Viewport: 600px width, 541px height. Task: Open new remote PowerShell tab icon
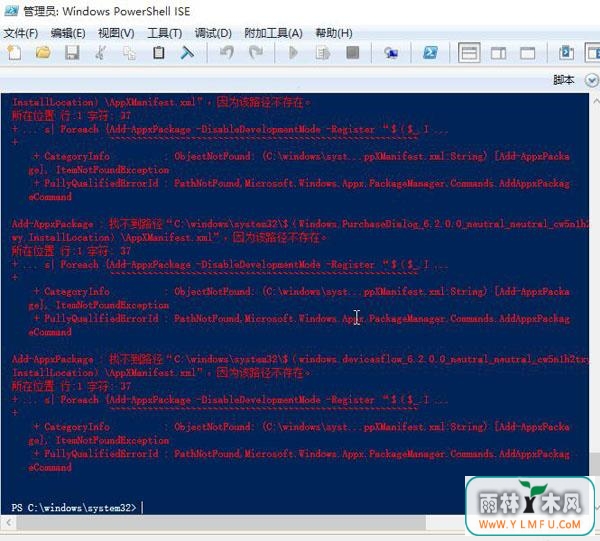pyautogui.click(x=391, y=52)
